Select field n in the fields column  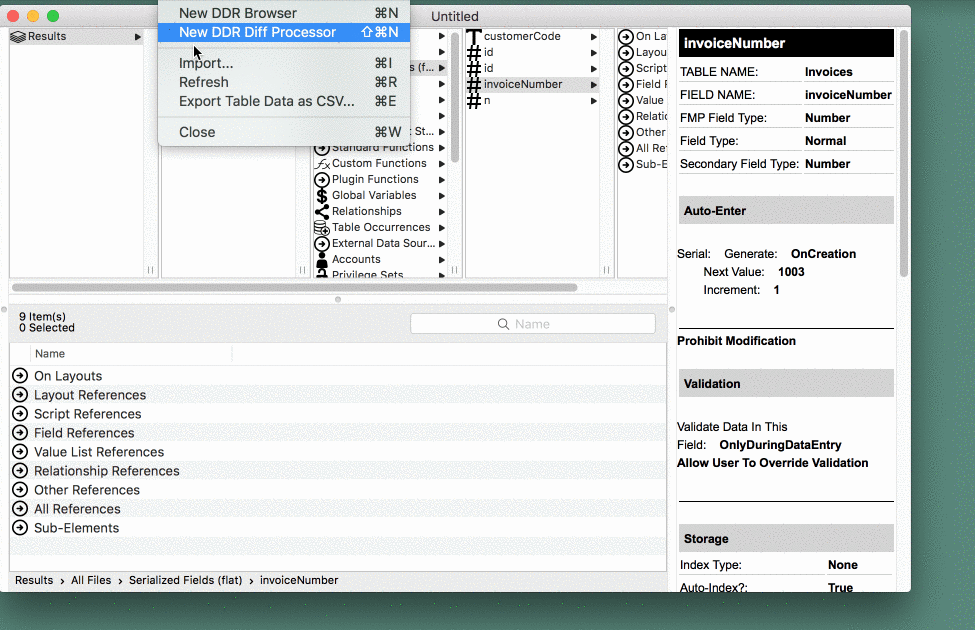tap(487, 100)
